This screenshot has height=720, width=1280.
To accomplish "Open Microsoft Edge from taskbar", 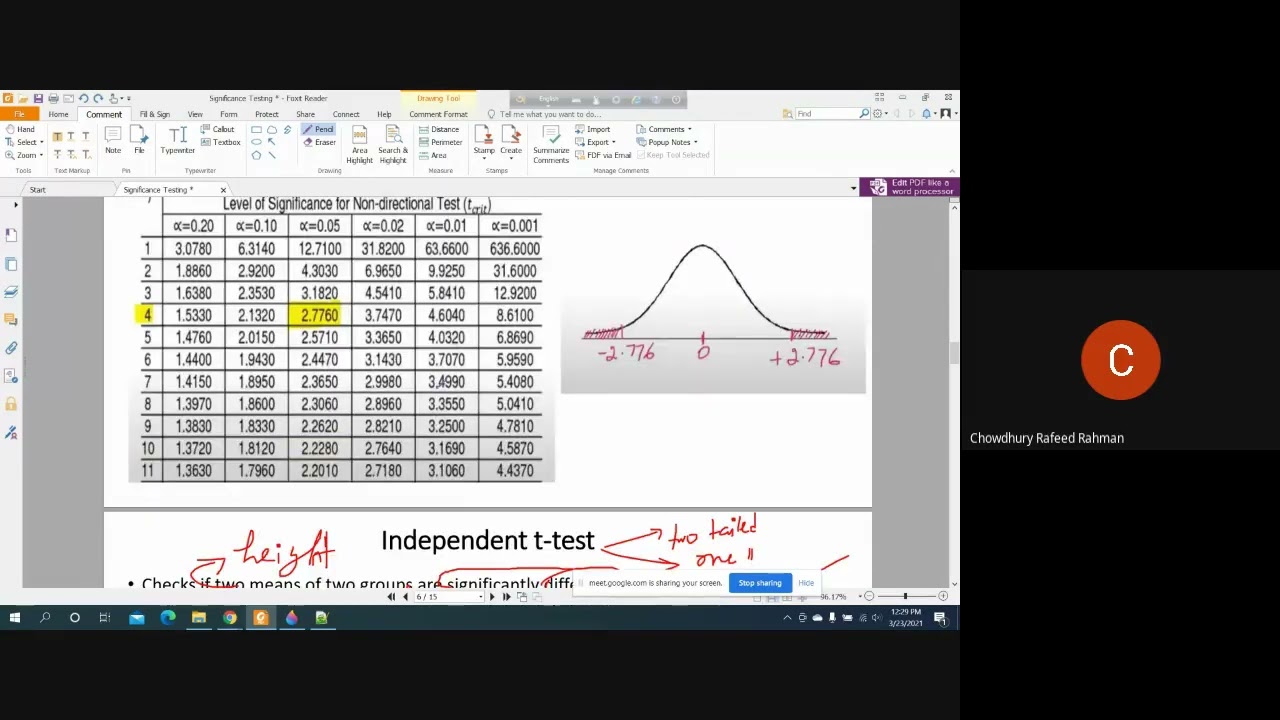I will coord(168,618).
